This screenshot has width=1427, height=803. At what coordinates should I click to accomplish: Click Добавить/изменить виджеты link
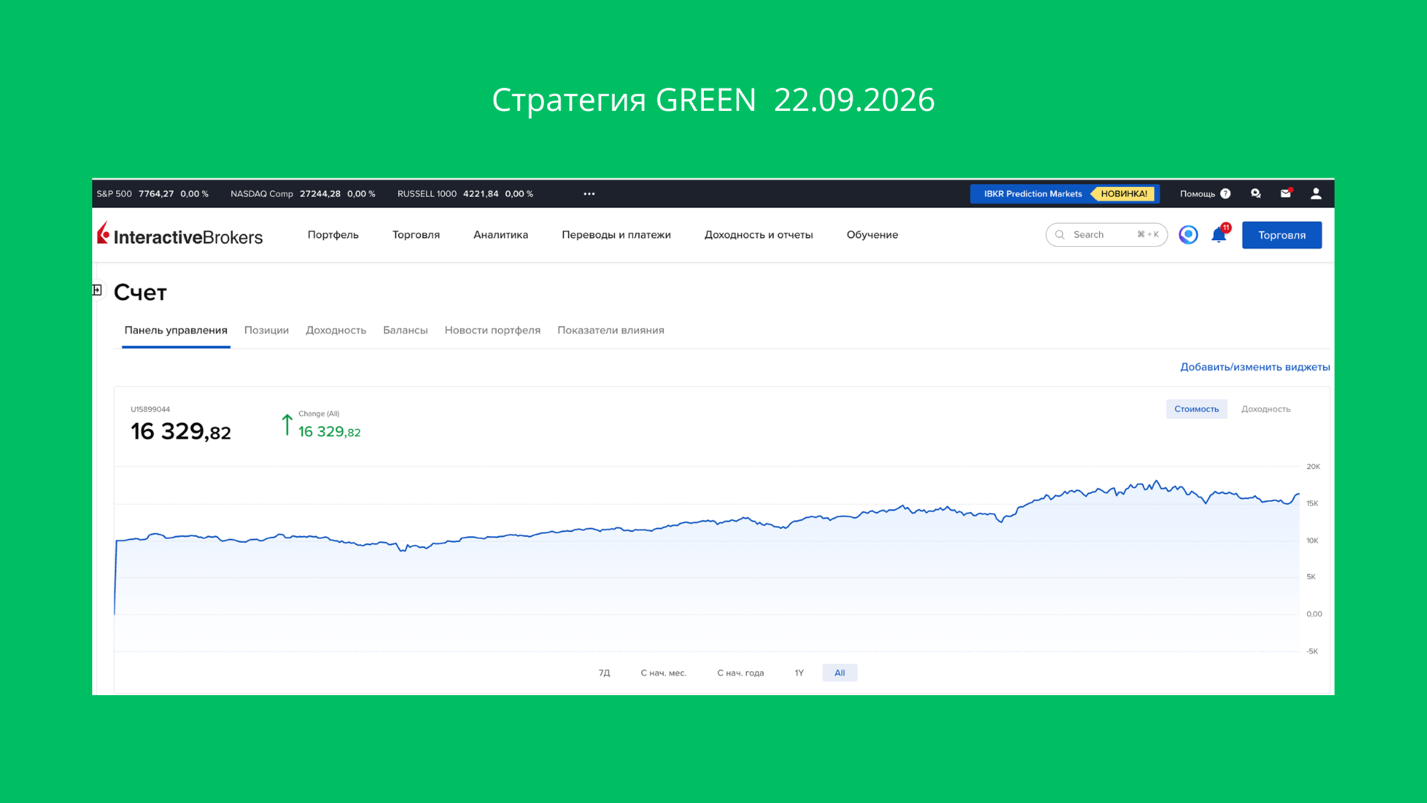tap(1255, 367)
